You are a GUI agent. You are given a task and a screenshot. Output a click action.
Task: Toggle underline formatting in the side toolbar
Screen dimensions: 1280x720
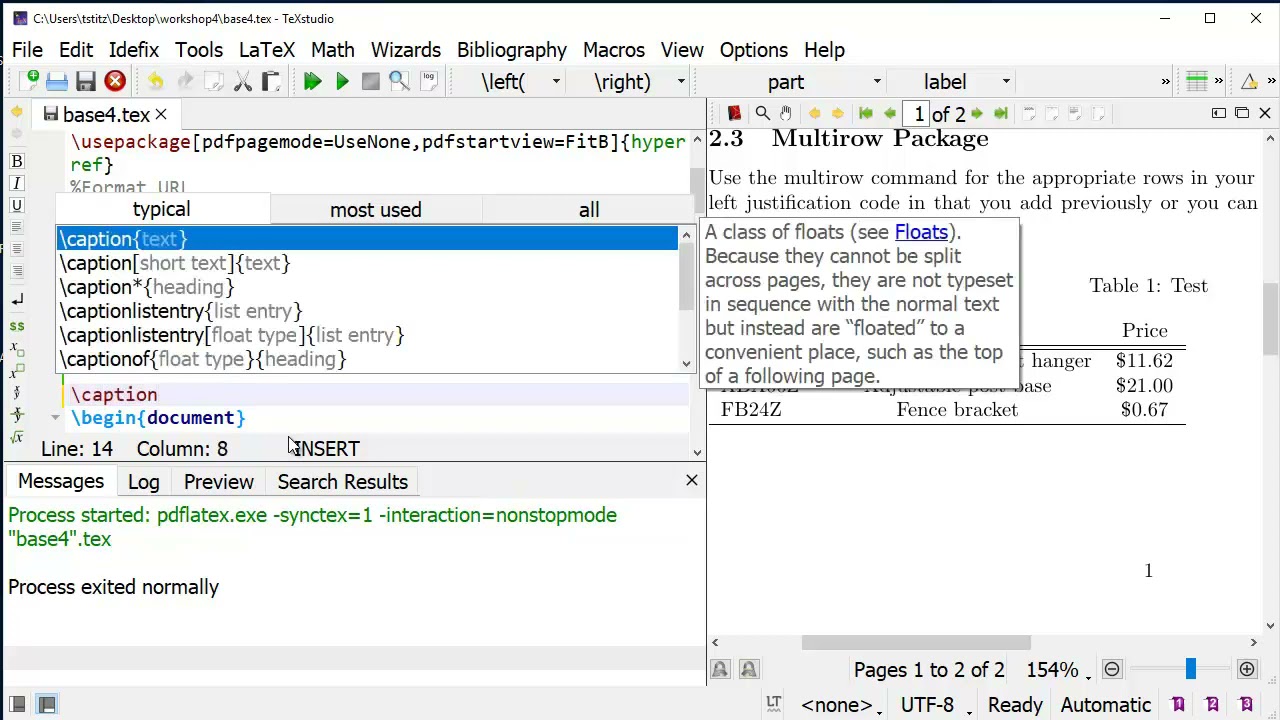(17, 205)
